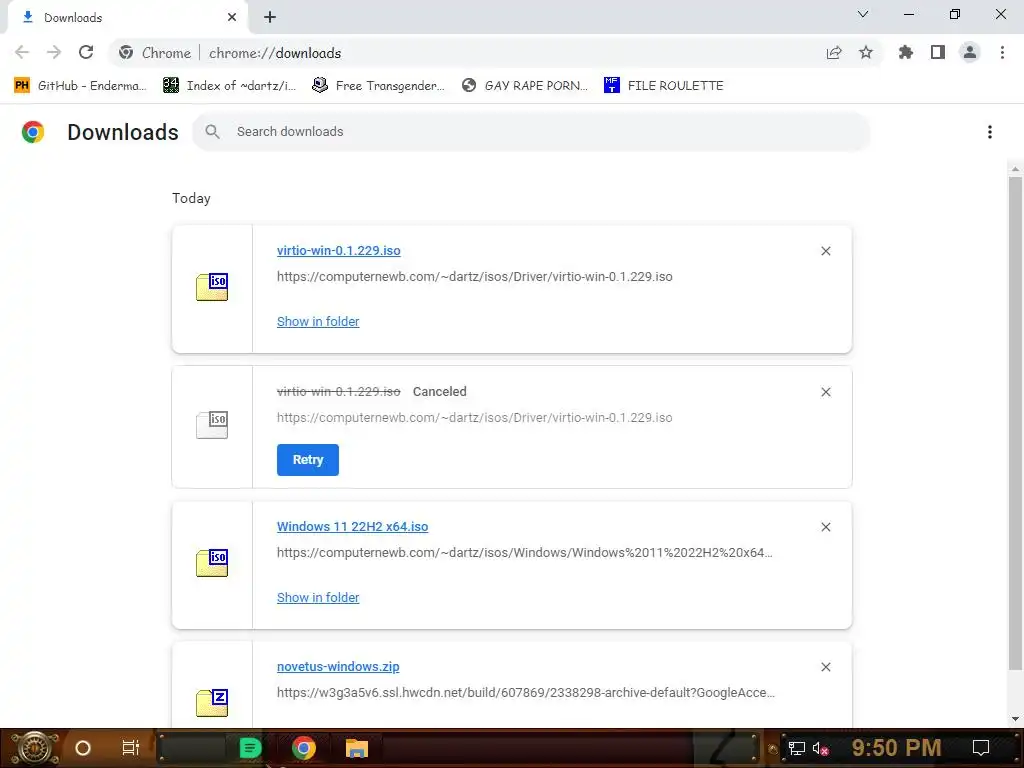Click the Search downloads field
This screenshot has width=1024, height=768.
point(531,132)
